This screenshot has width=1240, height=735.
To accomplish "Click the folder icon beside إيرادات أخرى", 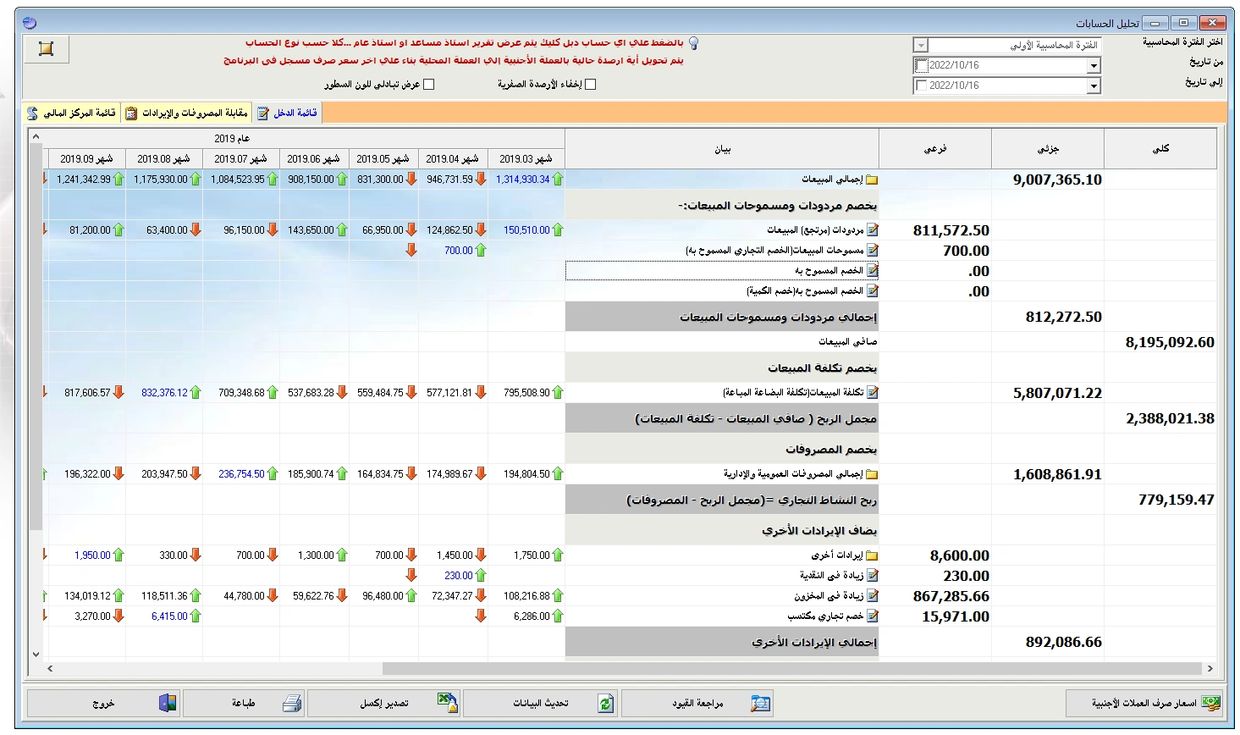I will click(x=871, y=555).
